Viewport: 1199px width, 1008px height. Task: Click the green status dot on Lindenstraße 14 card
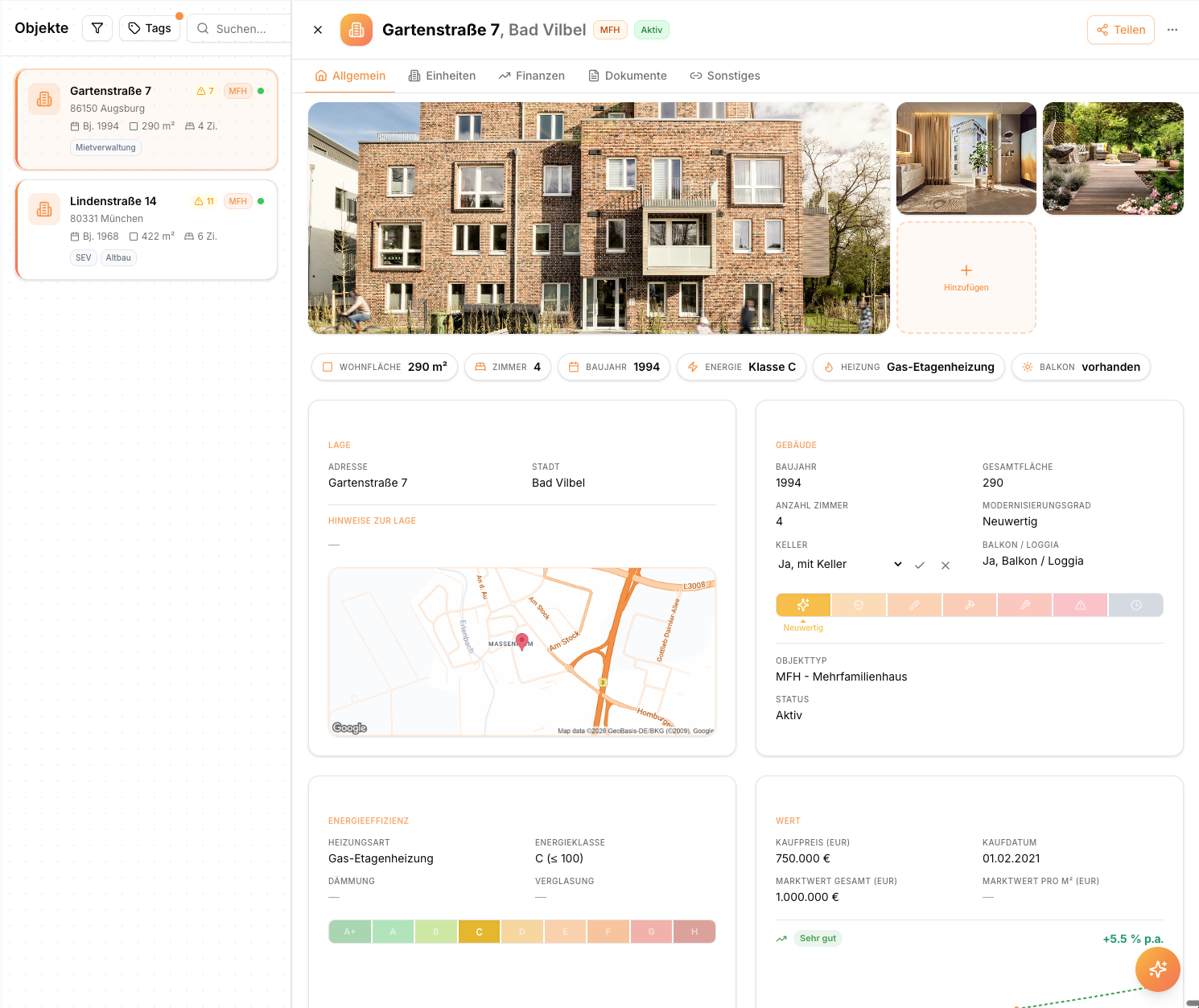(261, 201)
